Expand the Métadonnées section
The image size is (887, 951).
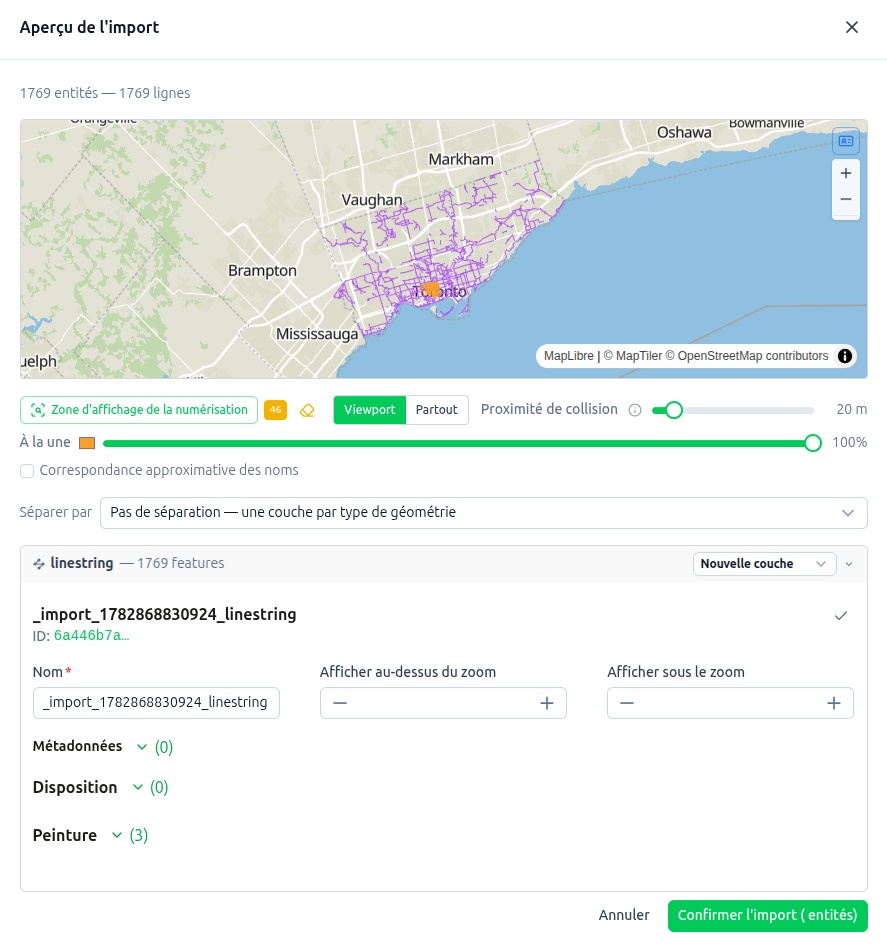[103, 747]
